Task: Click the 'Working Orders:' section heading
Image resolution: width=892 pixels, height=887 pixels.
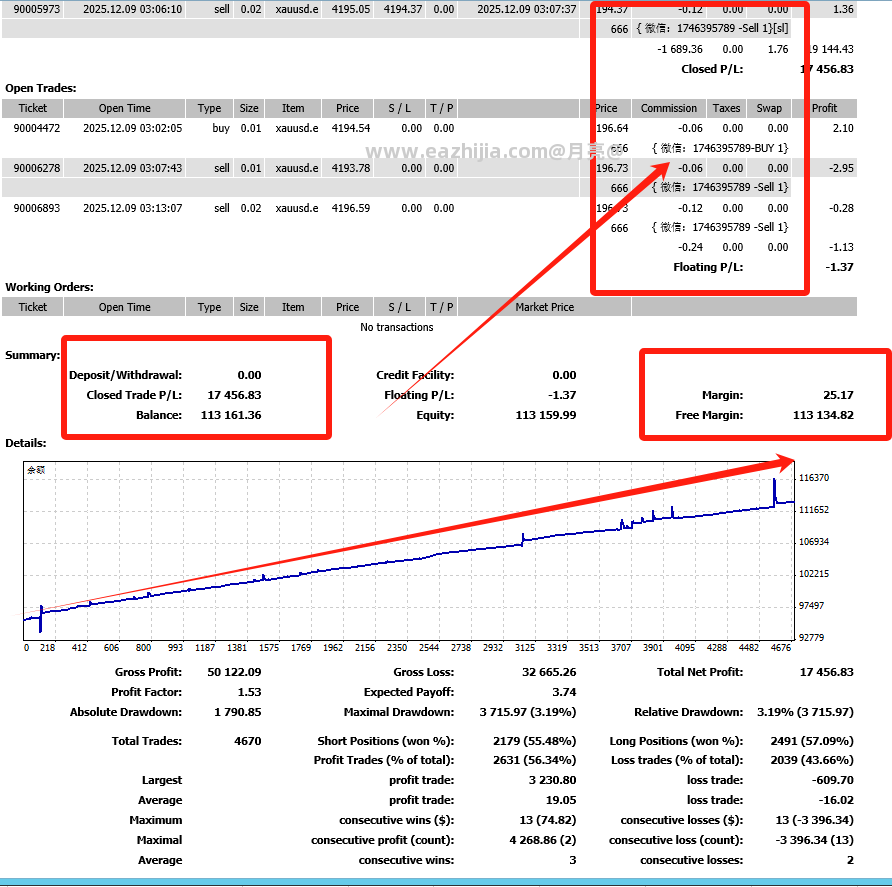Action: click(49, 287)
